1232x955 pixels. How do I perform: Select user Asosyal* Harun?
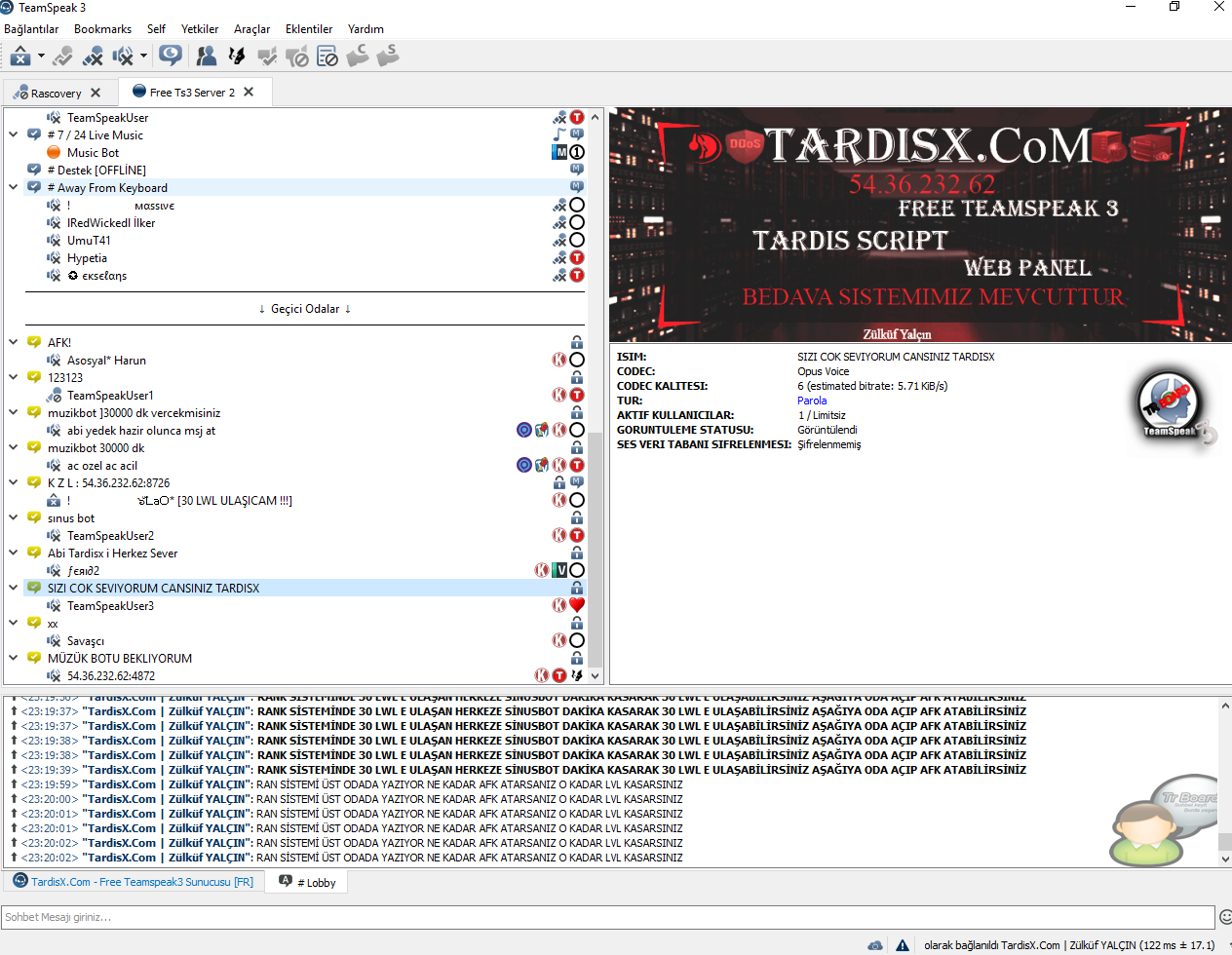click(x=106, y=361)
